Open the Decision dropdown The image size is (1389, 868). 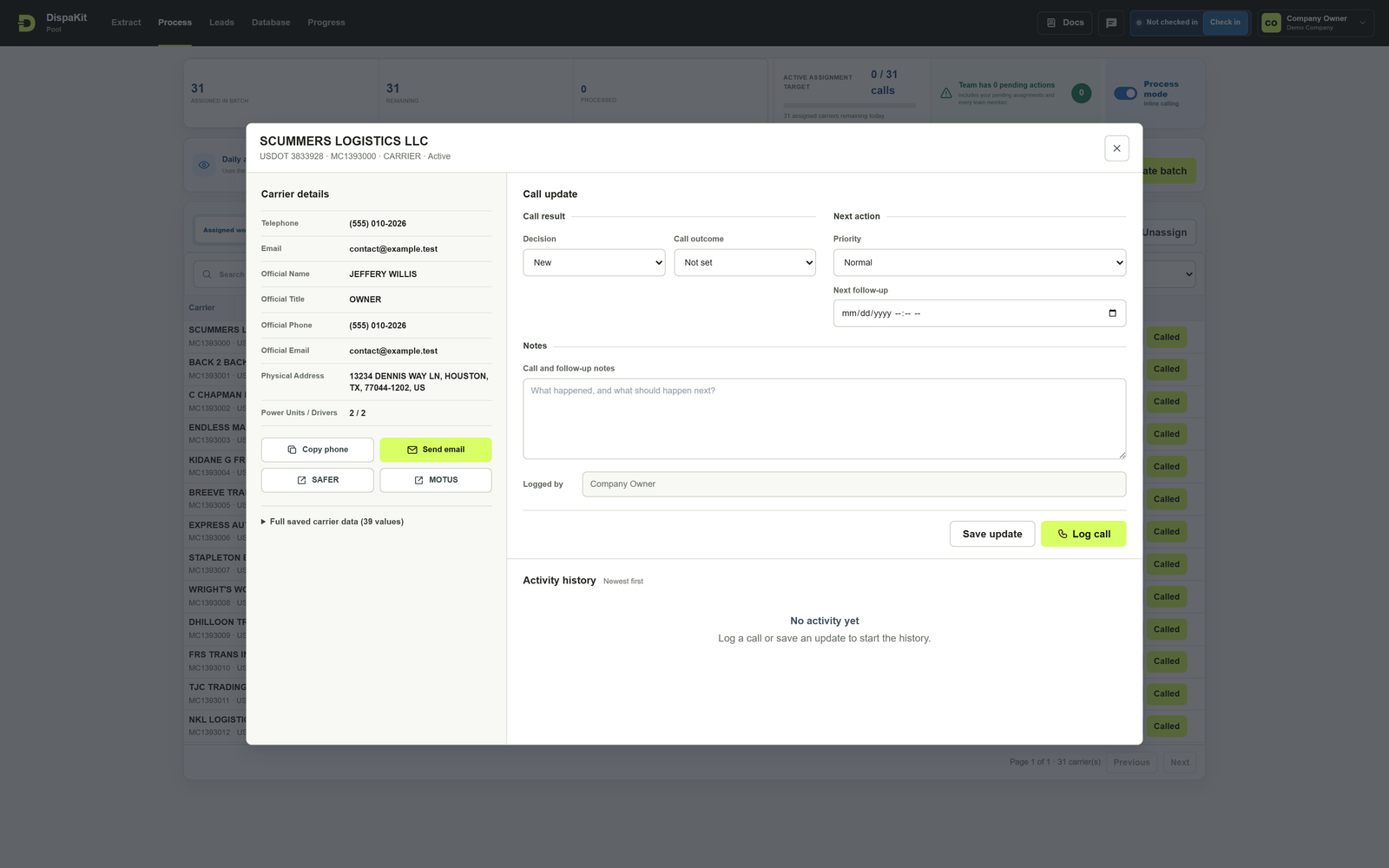[x=594, y=262]
